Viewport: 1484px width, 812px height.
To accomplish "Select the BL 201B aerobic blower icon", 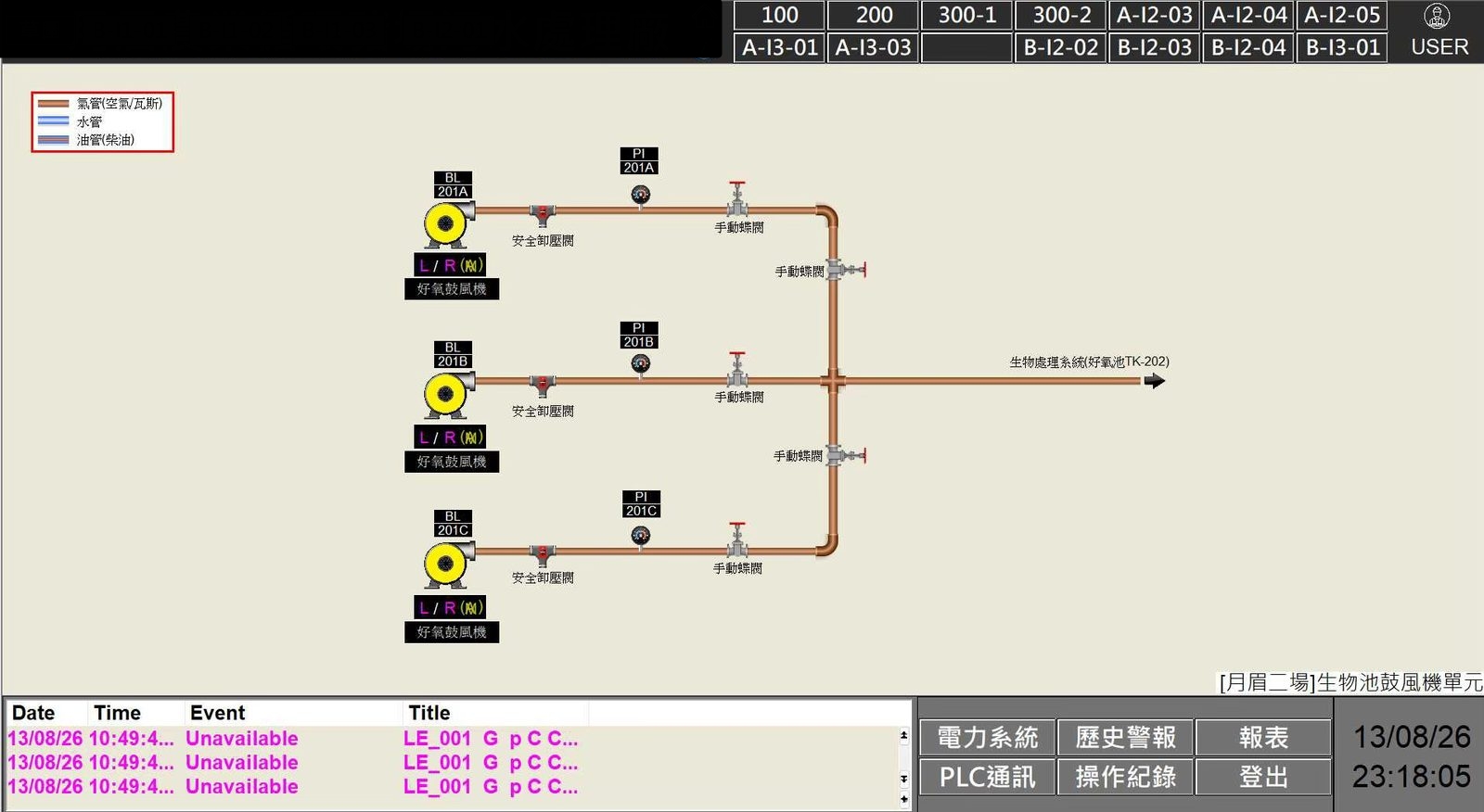I will tap(449, 395).
